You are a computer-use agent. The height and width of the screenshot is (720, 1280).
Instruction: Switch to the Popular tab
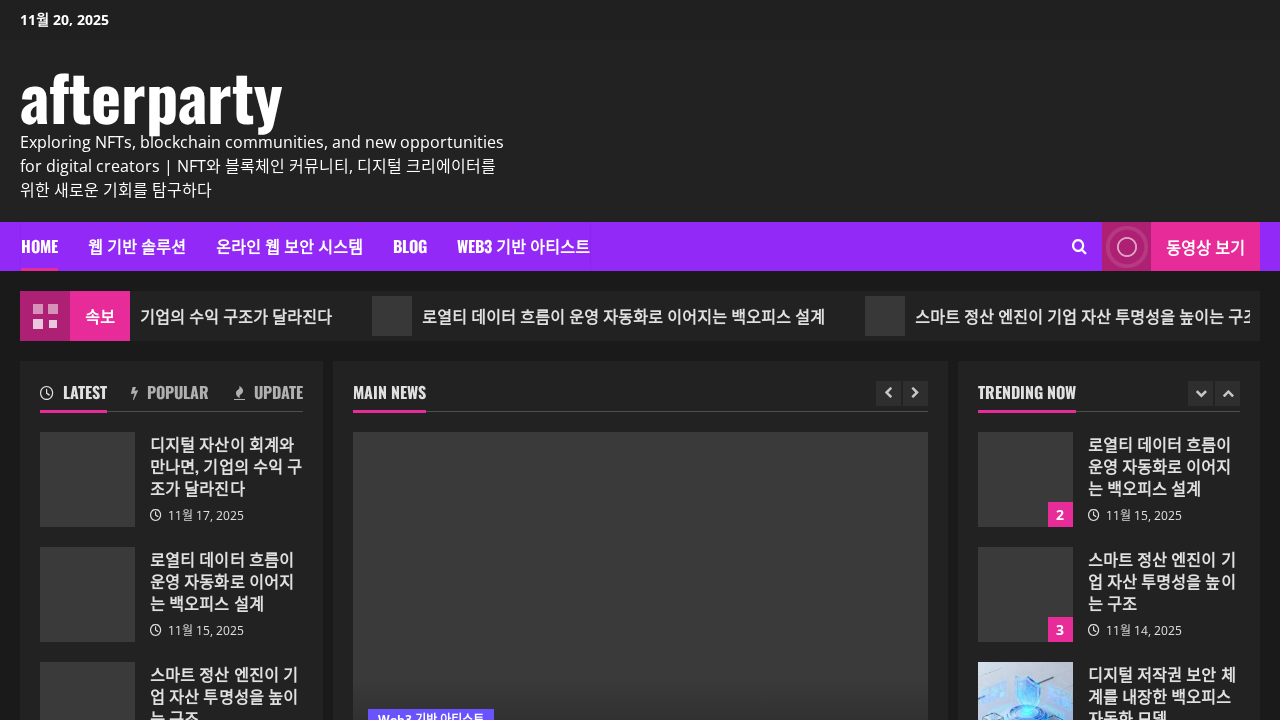(169, 393)
